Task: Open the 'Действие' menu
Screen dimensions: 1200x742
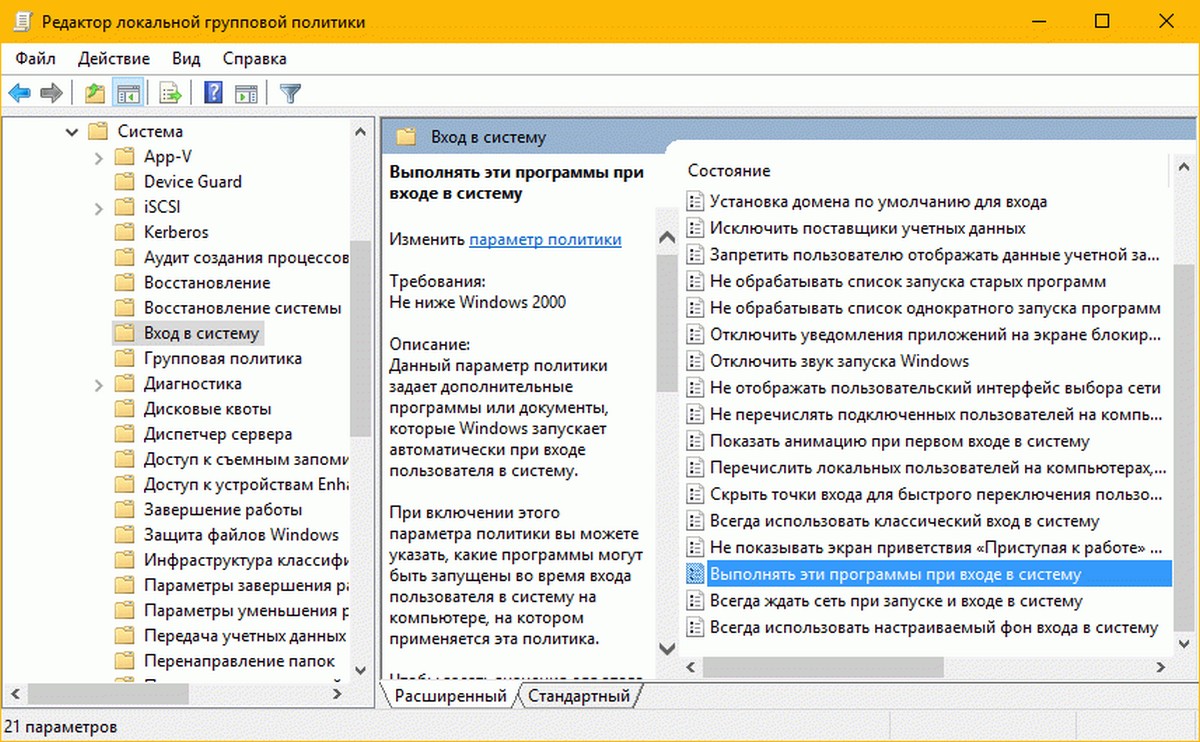Action: 114,58
